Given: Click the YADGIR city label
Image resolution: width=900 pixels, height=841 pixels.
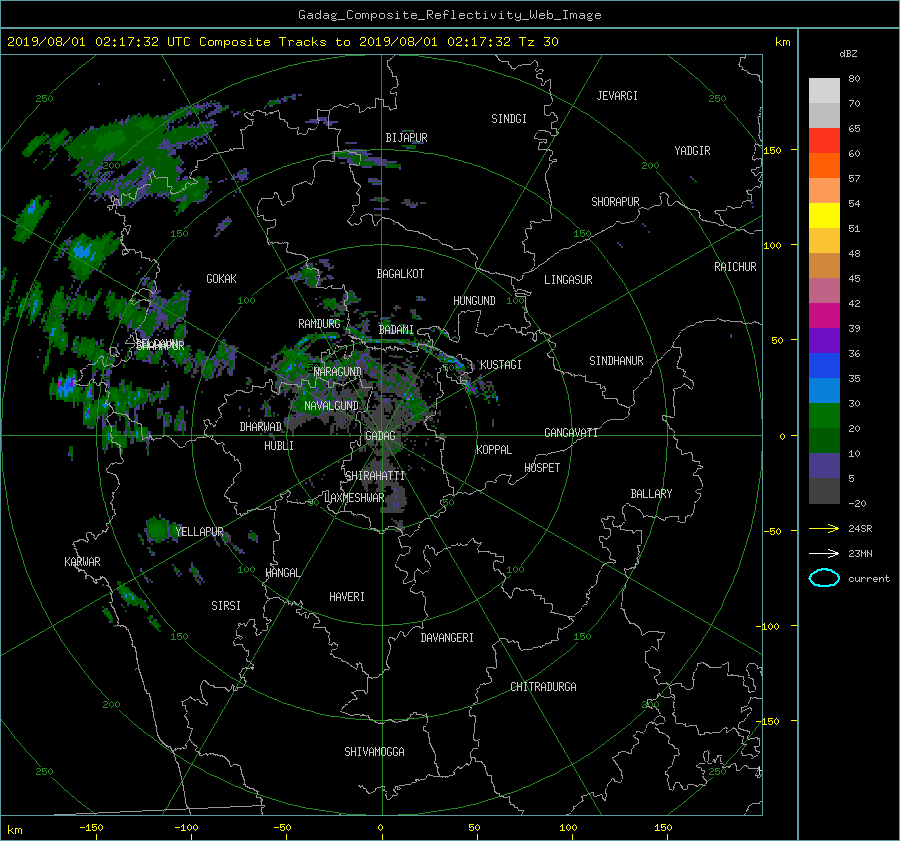Looking at the screenshot, I should pyautogui.click(x=692, y=151).
